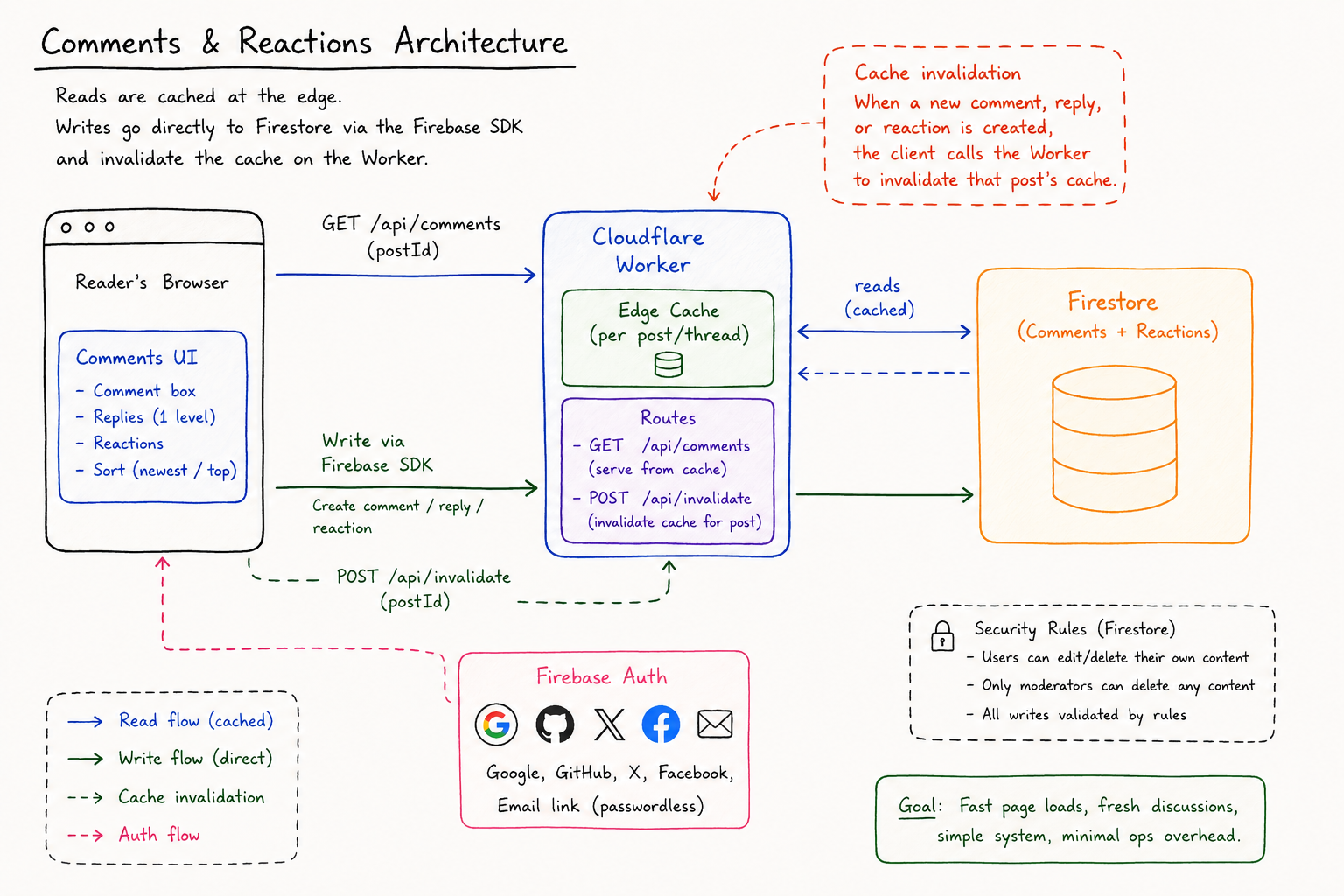Click the small database icon in Edge Cache
Screen dimensions: 1344x896
click(x=668, y=365)
